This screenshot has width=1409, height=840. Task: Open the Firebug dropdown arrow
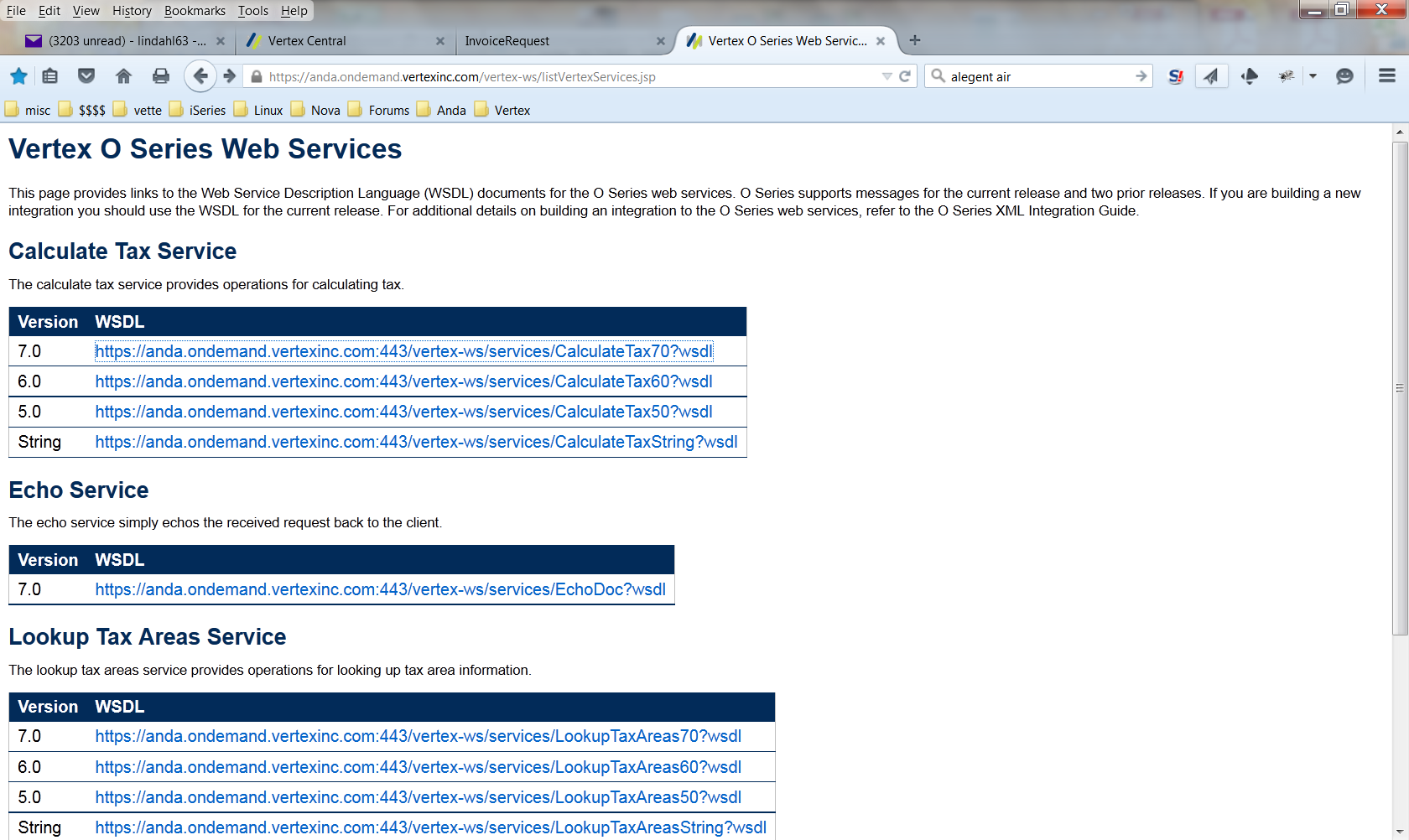coord(1313,76)
